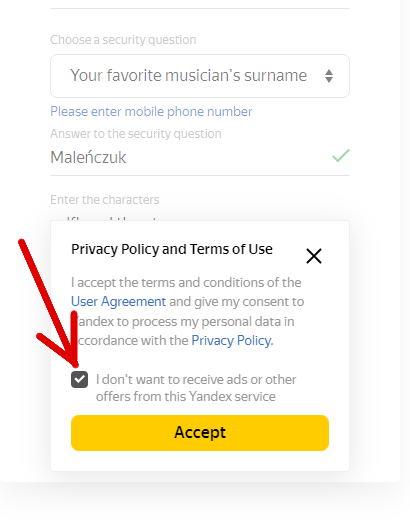This screenshot has height=526, width=410.
Task: Click the "offers from this Yandex service" text line
Action: pyautogui.click(x=186, y=396)
